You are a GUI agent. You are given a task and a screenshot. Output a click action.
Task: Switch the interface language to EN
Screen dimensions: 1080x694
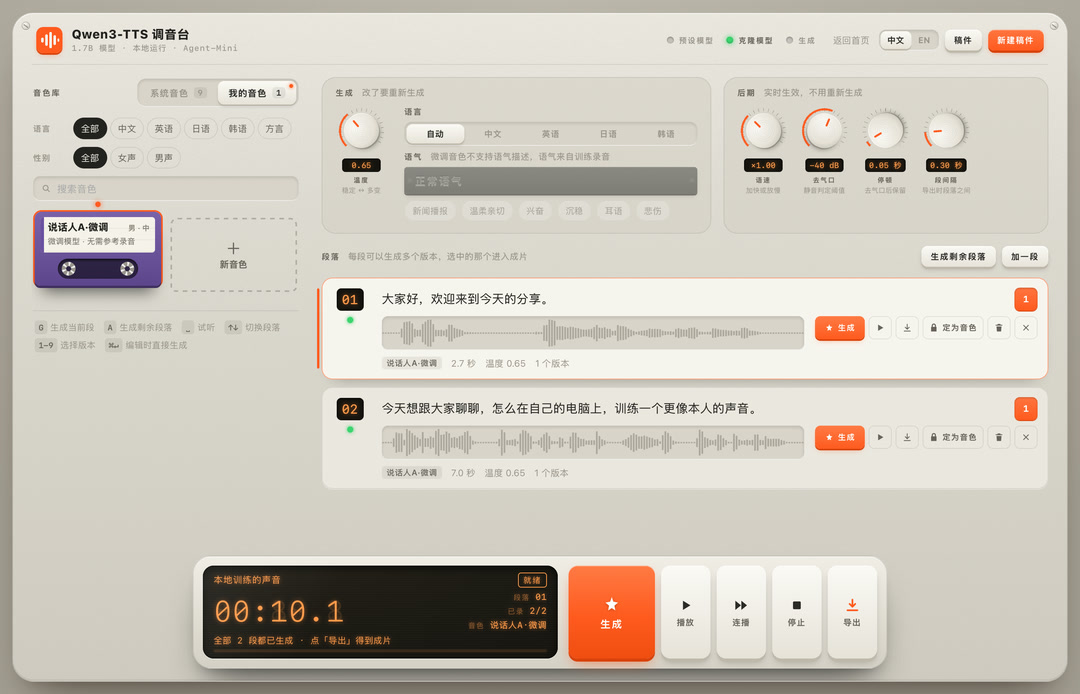(x=924, y=41)
